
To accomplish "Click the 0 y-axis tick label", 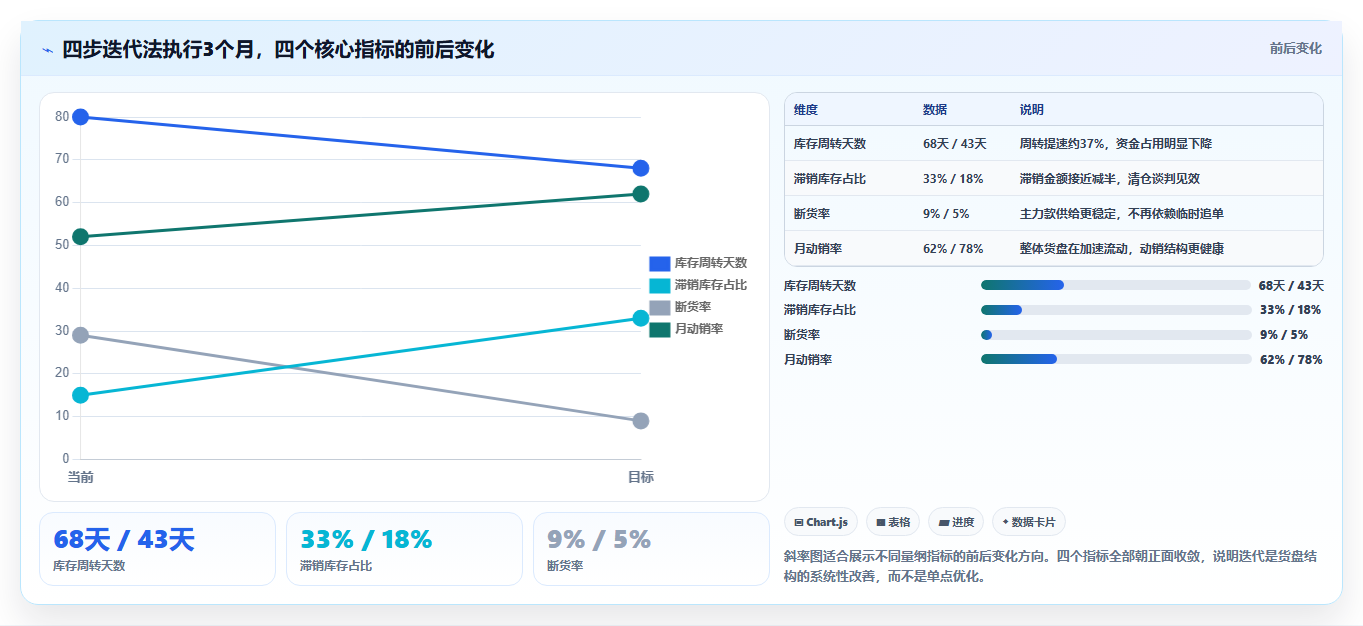I will click(x=66, y=459).
